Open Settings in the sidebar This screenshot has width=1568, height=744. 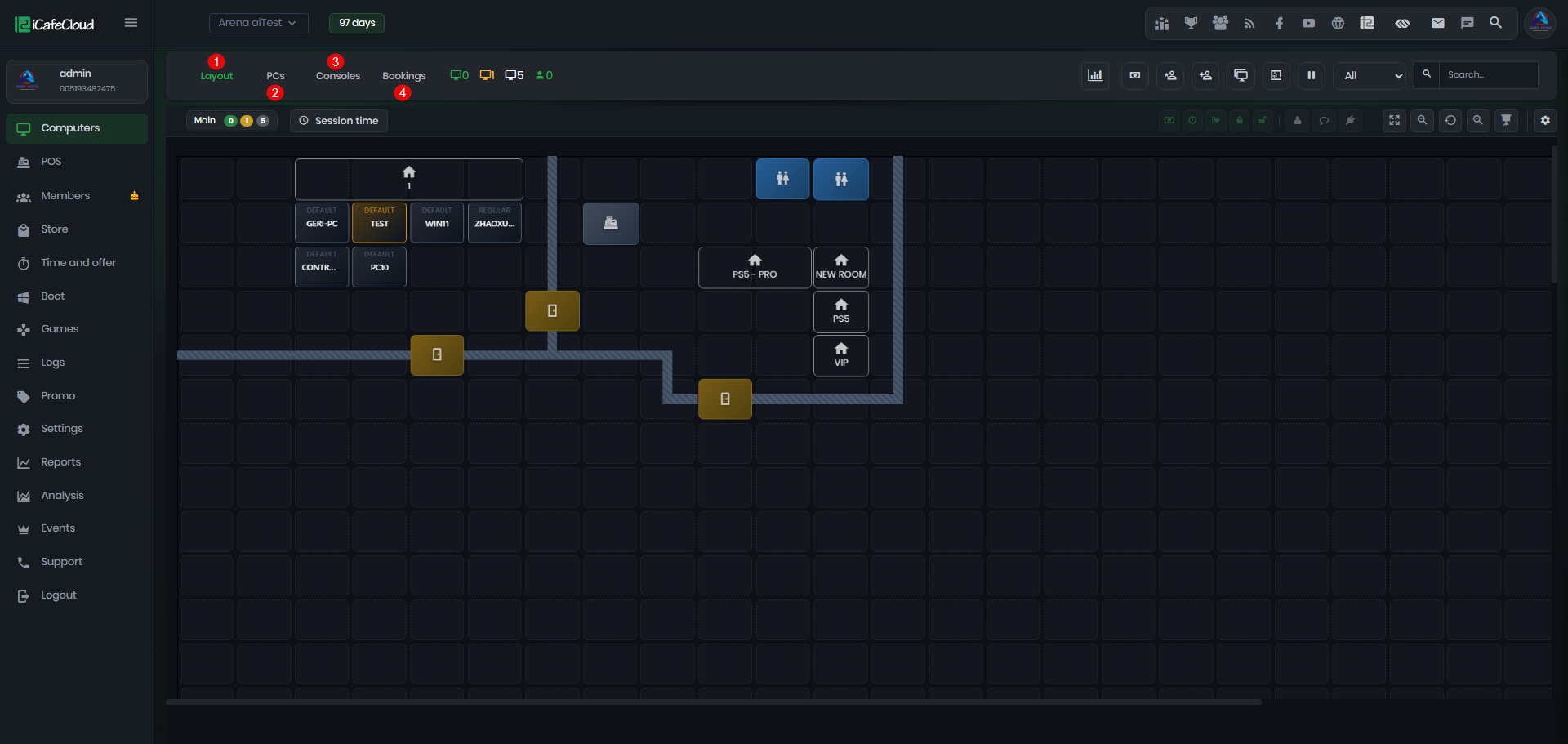[77, 429]
